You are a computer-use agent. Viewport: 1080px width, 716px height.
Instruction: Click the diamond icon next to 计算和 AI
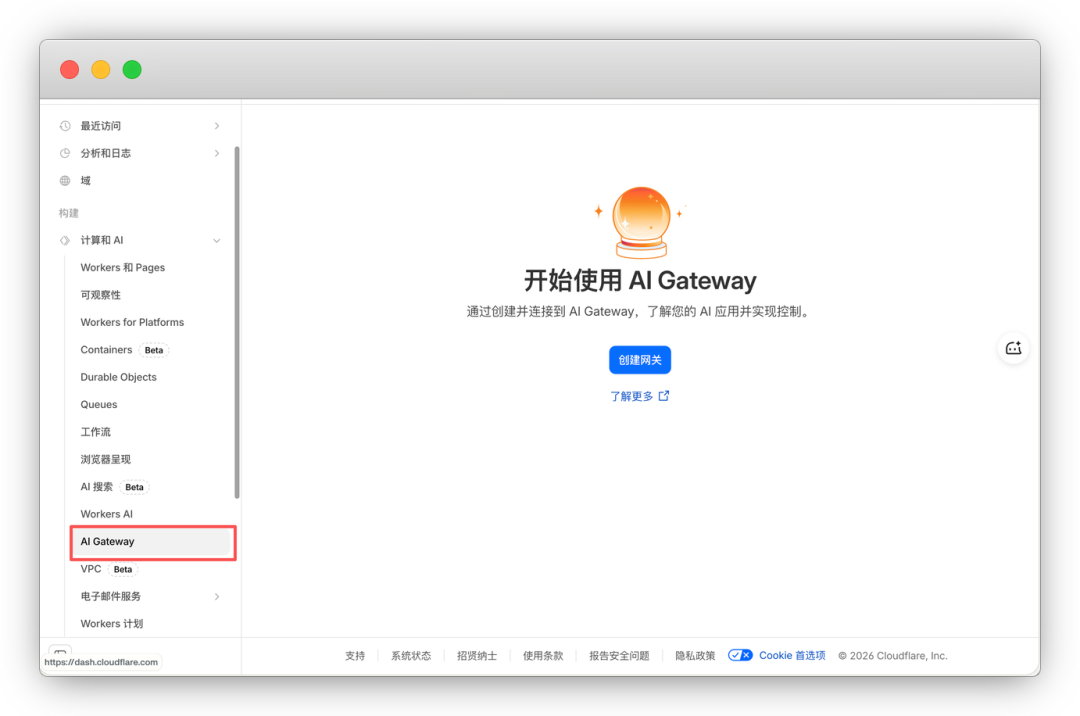click(x=63, y=240)
